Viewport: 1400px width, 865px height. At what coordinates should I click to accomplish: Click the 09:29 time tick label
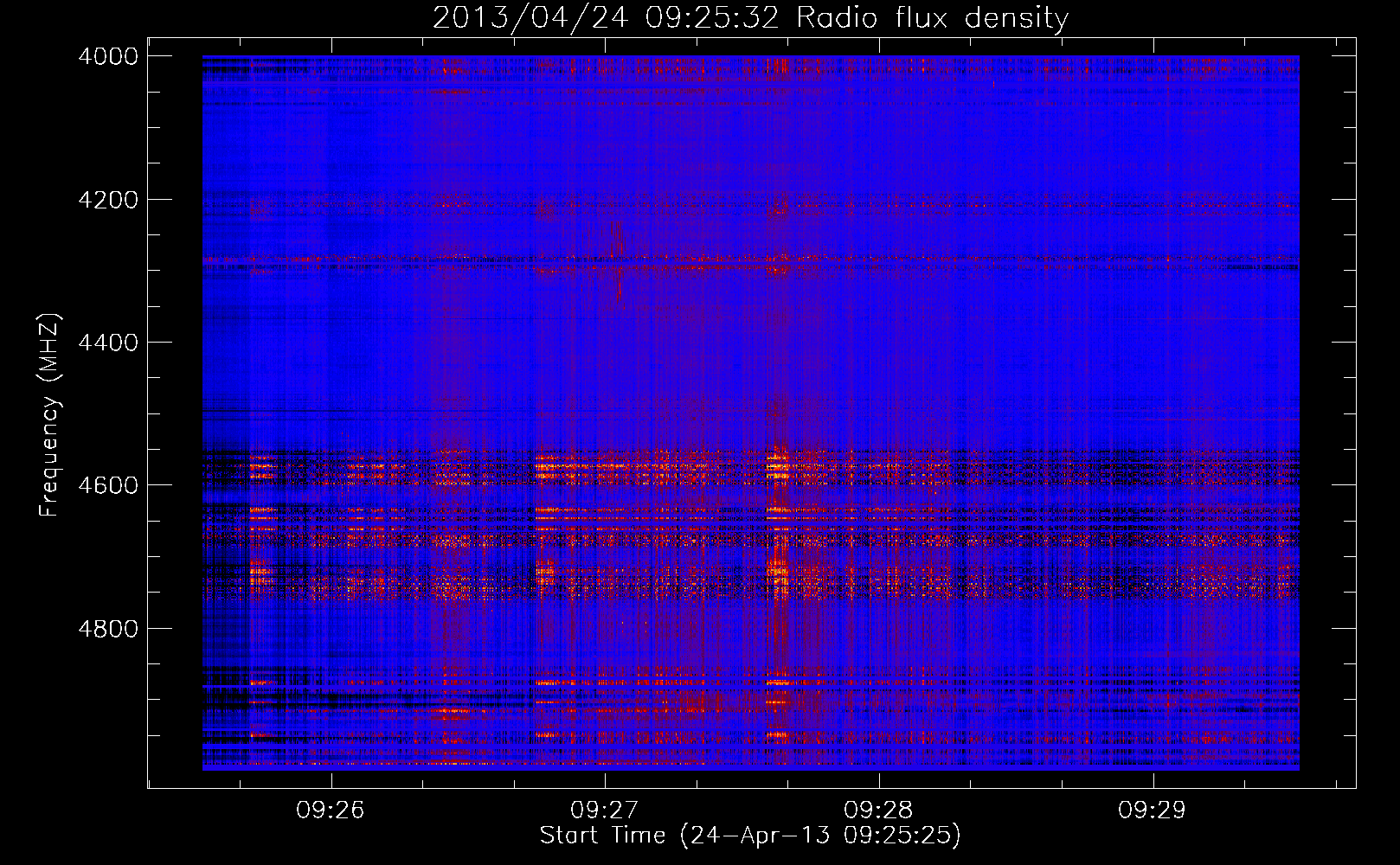click(1153, 811)
